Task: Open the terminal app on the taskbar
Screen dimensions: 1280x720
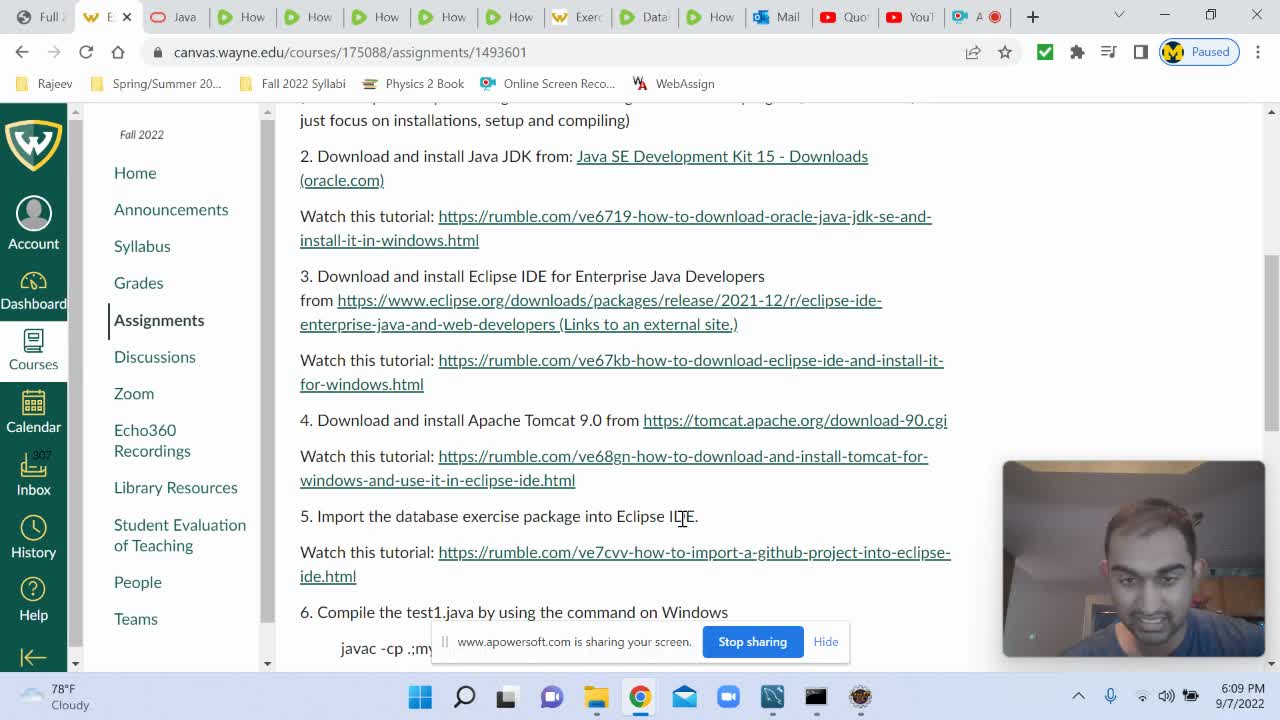Action: click(x=816, y=696)
